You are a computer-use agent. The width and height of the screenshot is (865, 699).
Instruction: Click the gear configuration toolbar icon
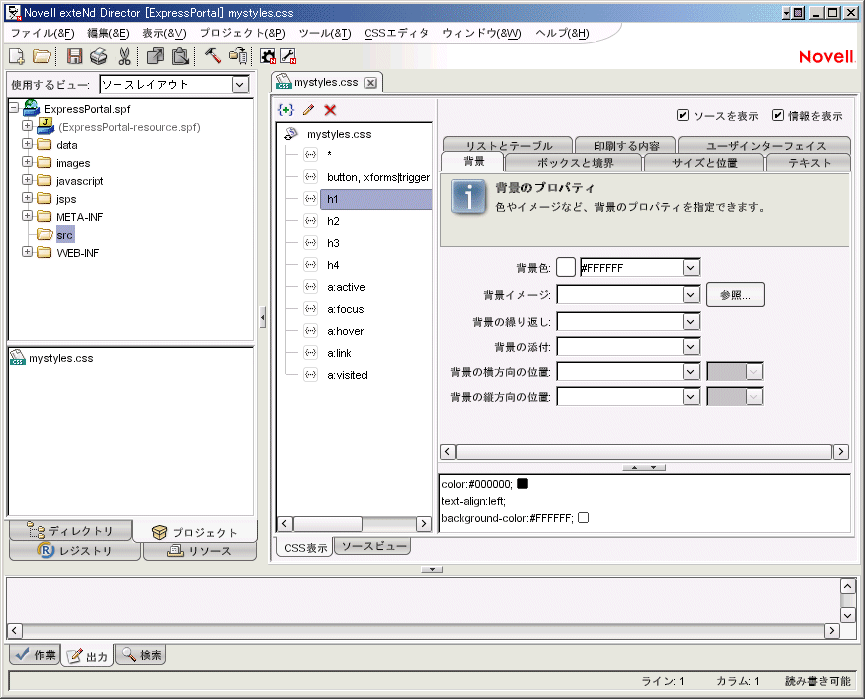[268, 56]
